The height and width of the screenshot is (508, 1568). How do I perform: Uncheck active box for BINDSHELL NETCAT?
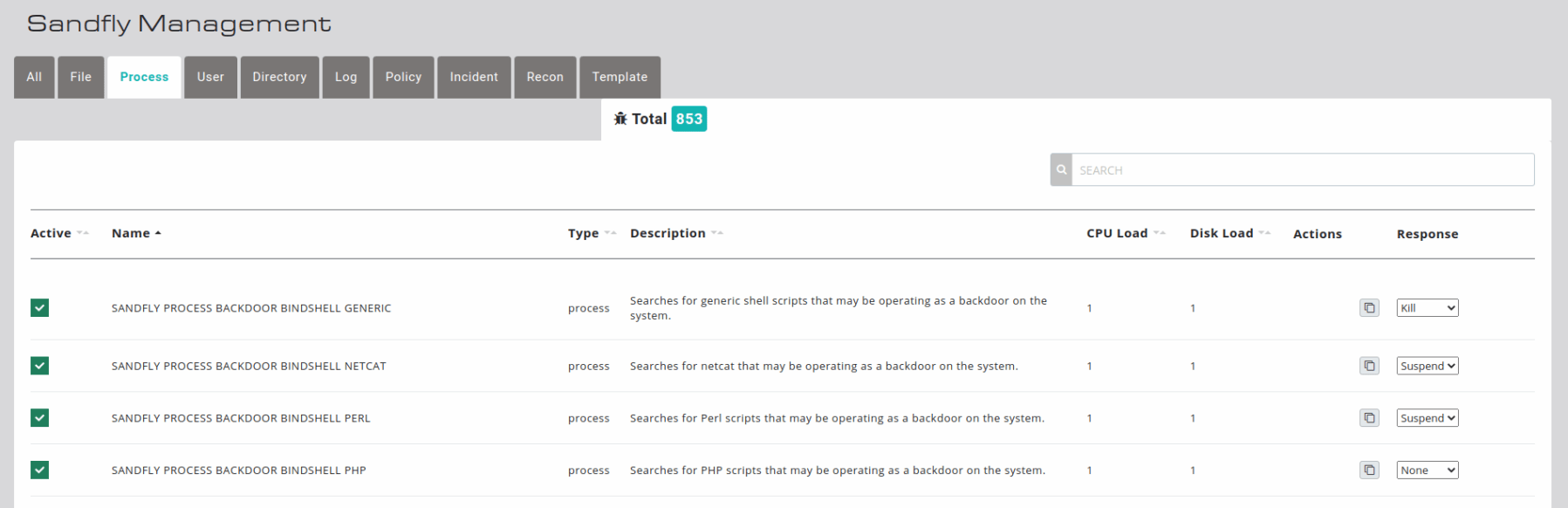coord(39,366)
